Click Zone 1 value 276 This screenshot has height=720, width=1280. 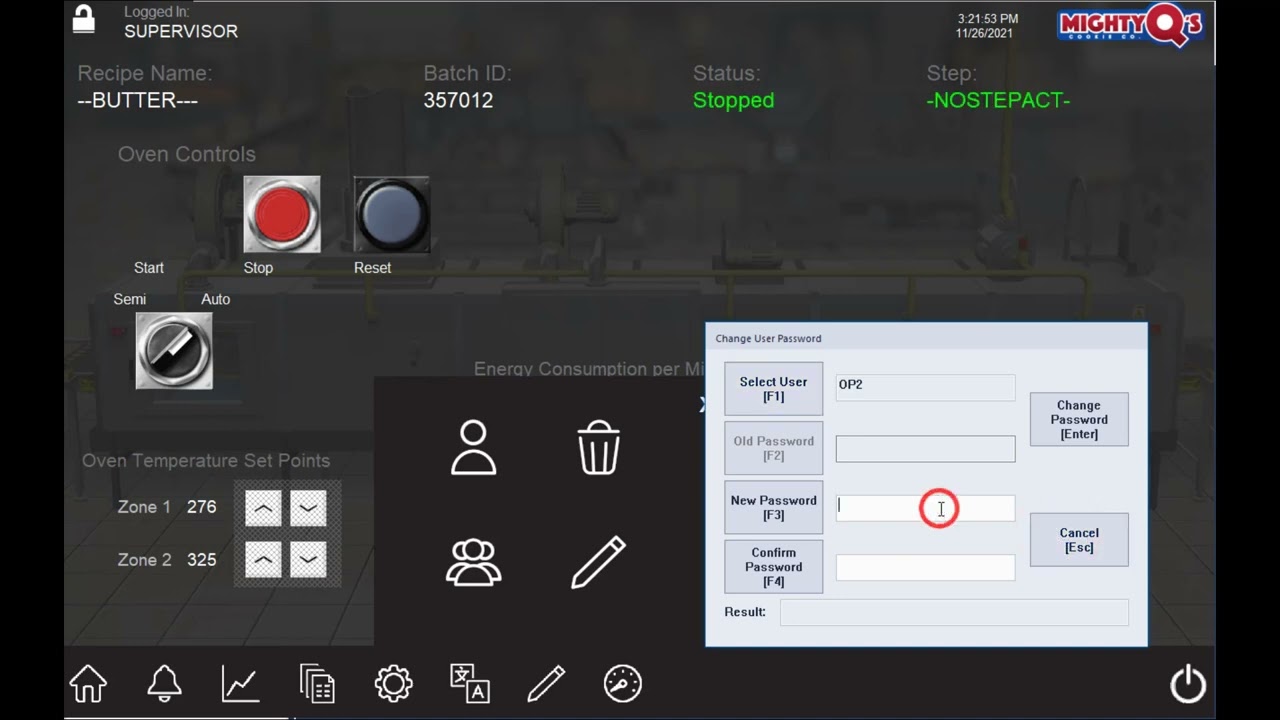[x=201, y=507]
